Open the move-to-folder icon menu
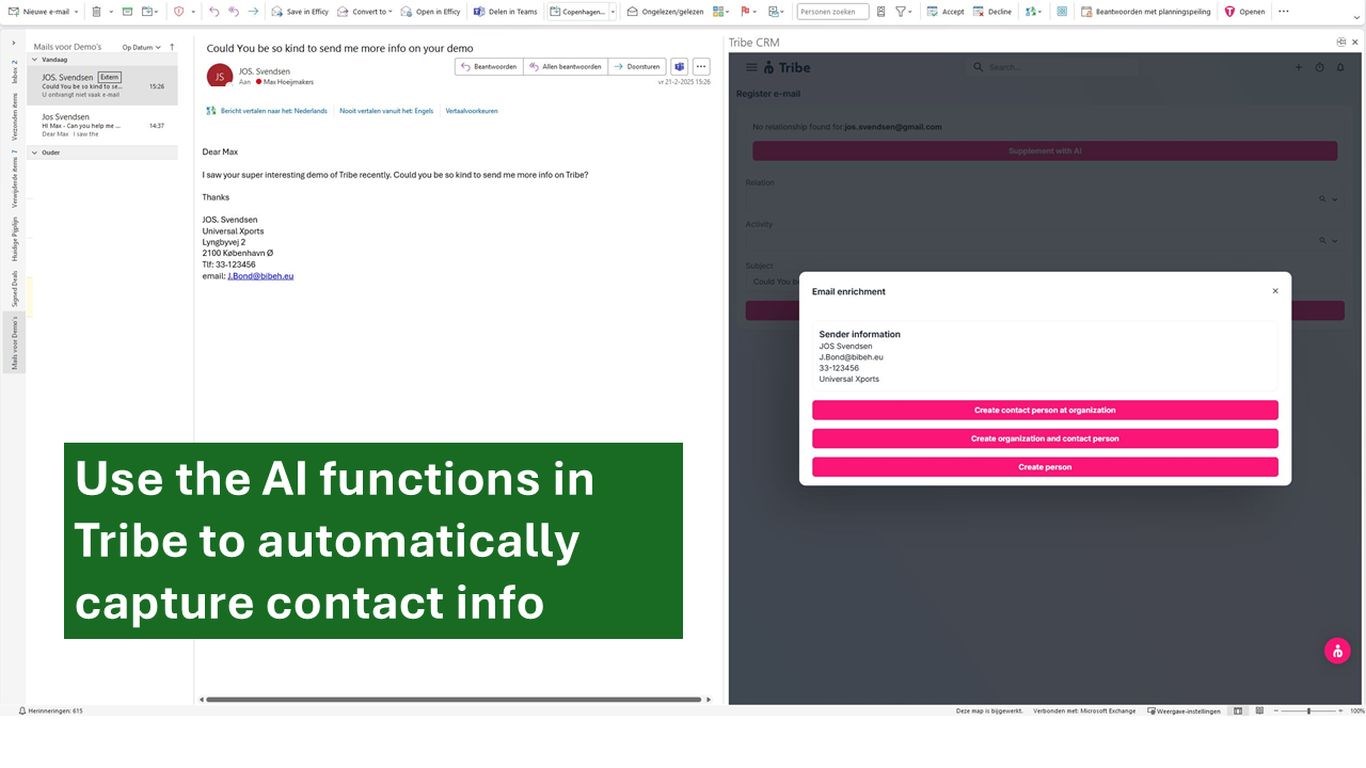1366x768 pixels. 150,12
